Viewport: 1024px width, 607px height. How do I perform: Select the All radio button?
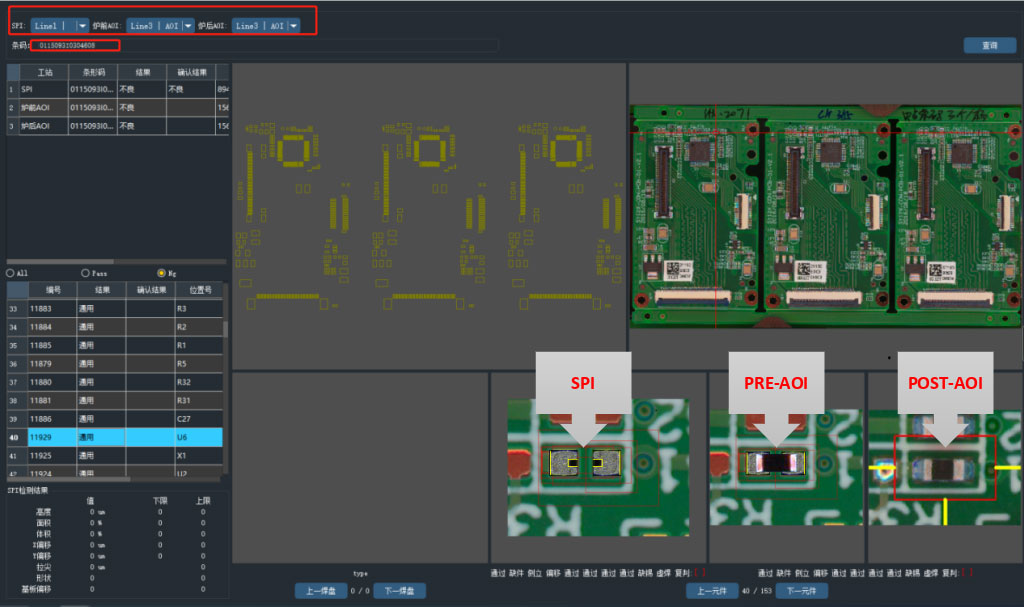coord(11,272)
